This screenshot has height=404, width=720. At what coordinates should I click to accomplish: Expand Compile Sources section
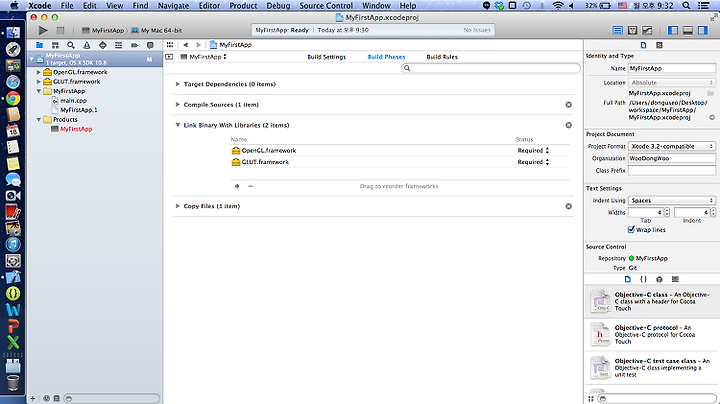(x=177, y=105)
